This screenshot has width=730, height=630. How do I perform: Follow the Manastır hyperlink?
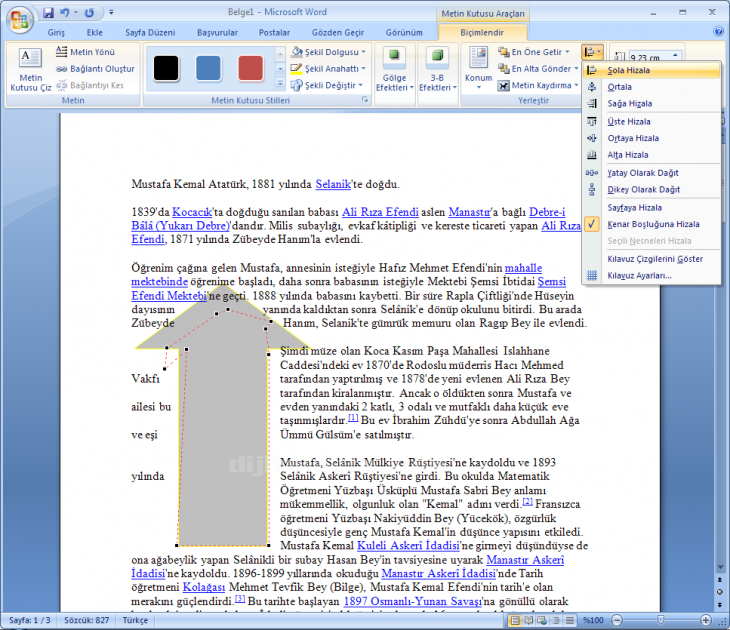[x=469, y=212]
